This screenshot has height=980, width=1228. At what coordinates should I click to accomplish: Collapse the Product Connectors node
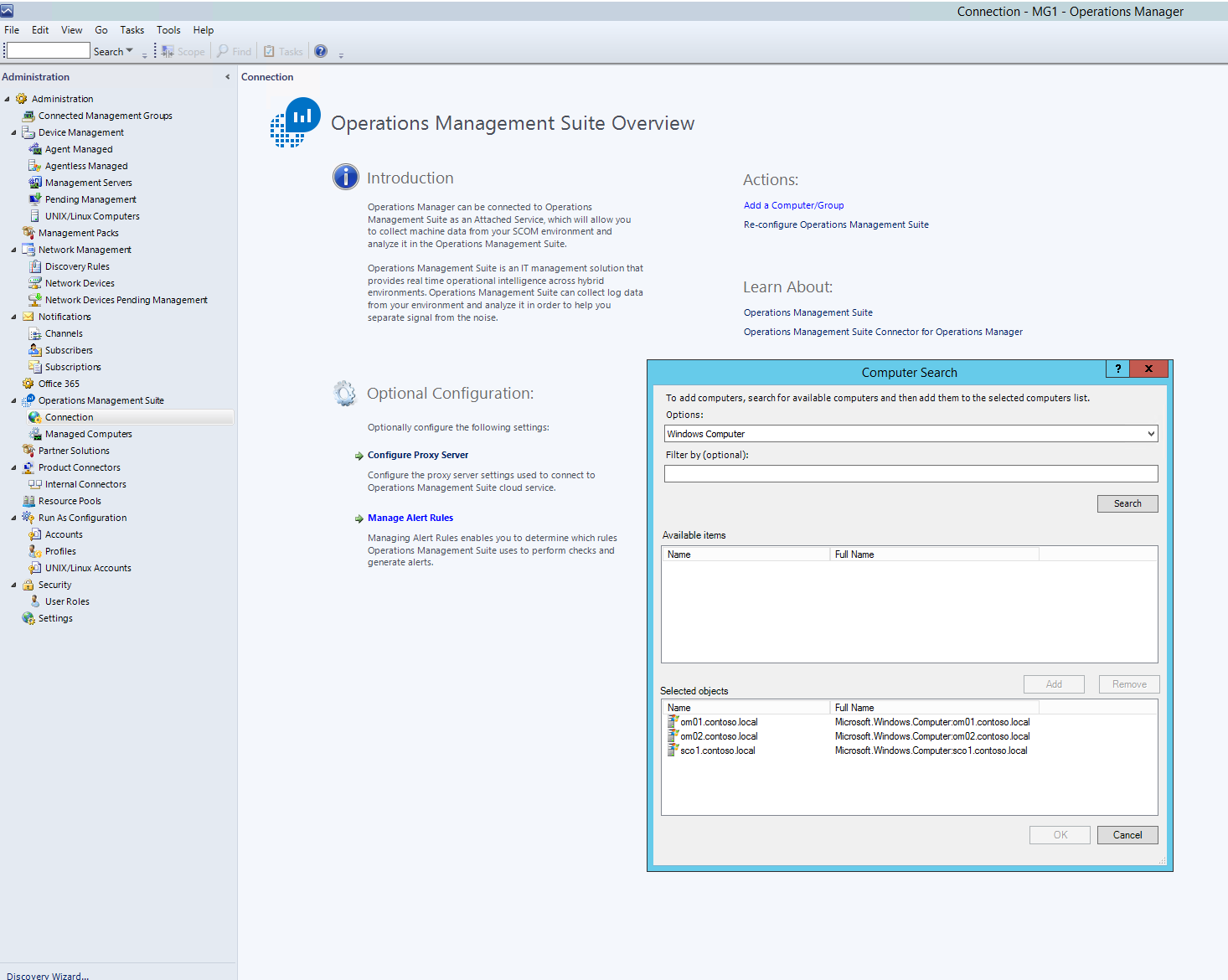(x=13, y=467)
